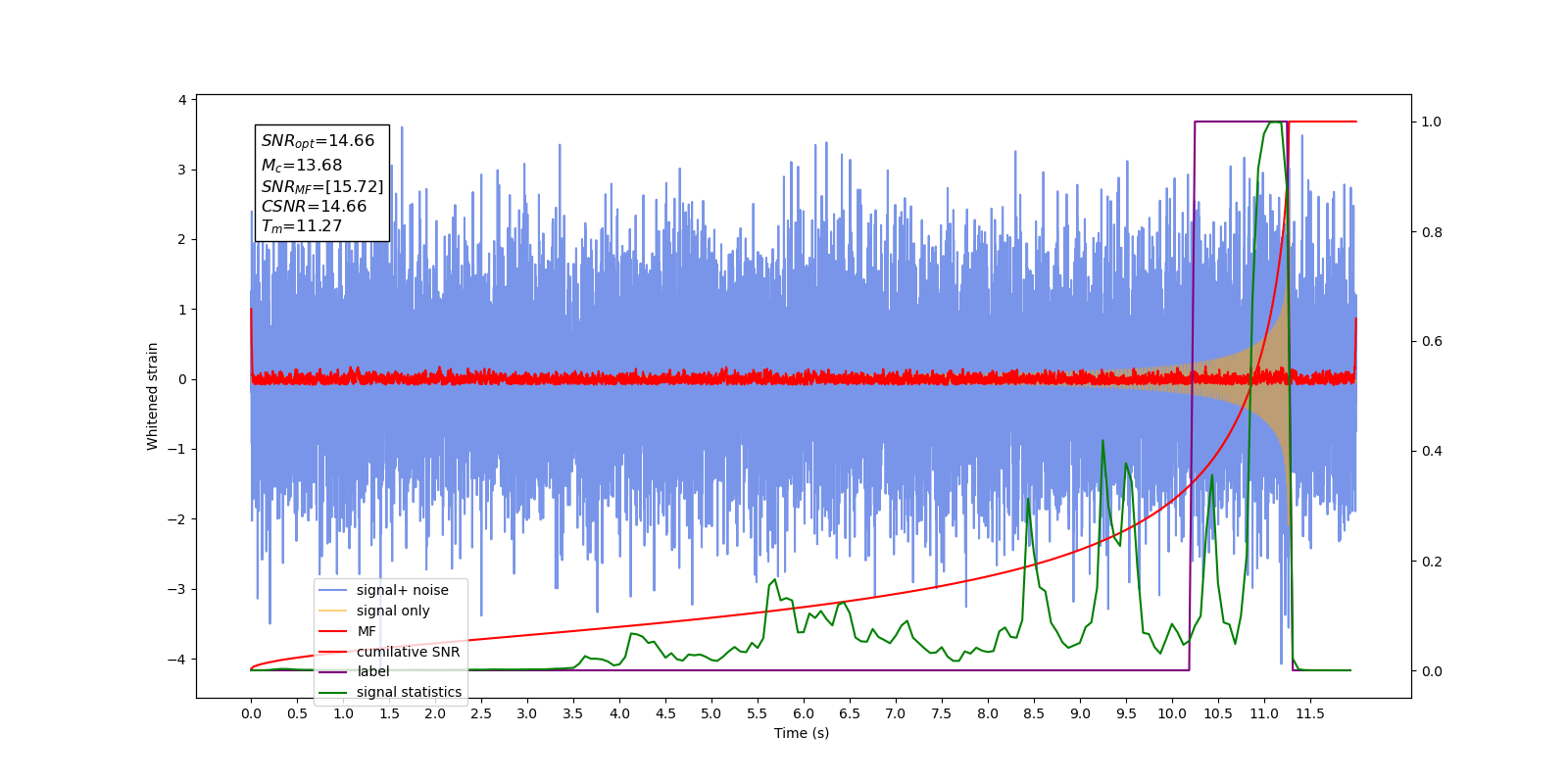Click the x-axis tick label 8.5
This screenshot has width=1568, height=784.
coord(1034,713)
